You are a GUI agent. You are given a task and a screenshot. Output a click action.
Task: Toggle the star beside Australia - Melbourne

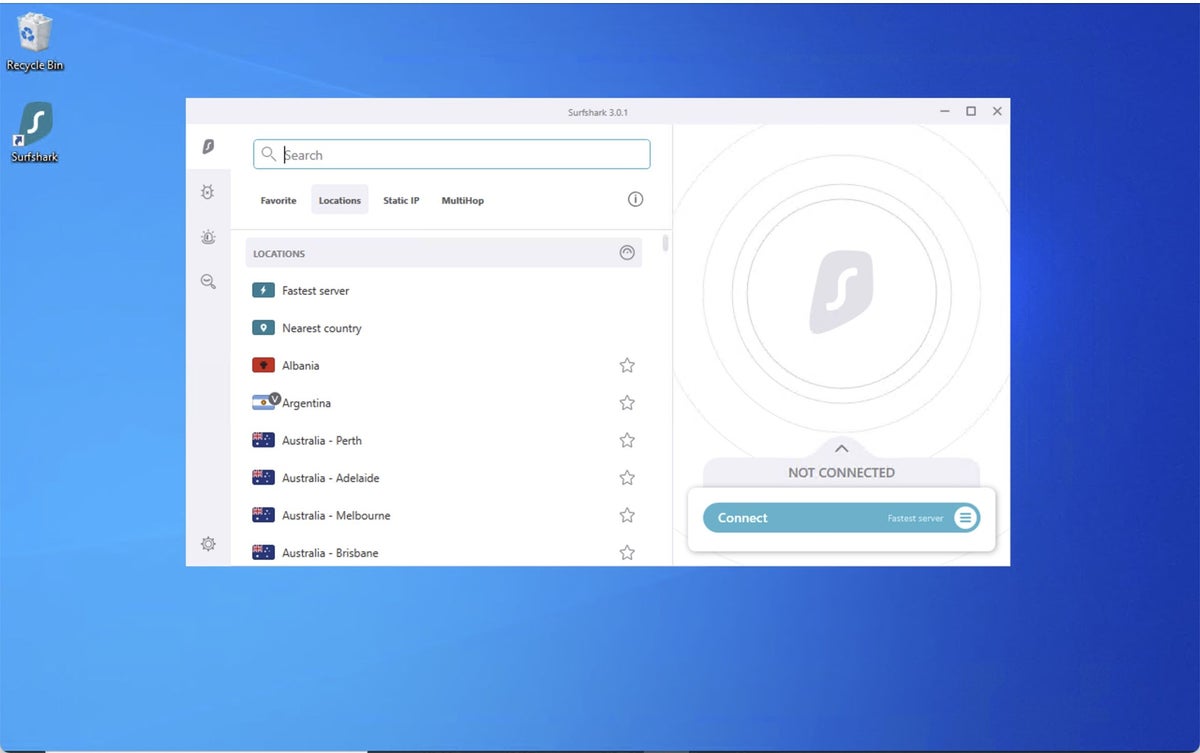[627, 515]
